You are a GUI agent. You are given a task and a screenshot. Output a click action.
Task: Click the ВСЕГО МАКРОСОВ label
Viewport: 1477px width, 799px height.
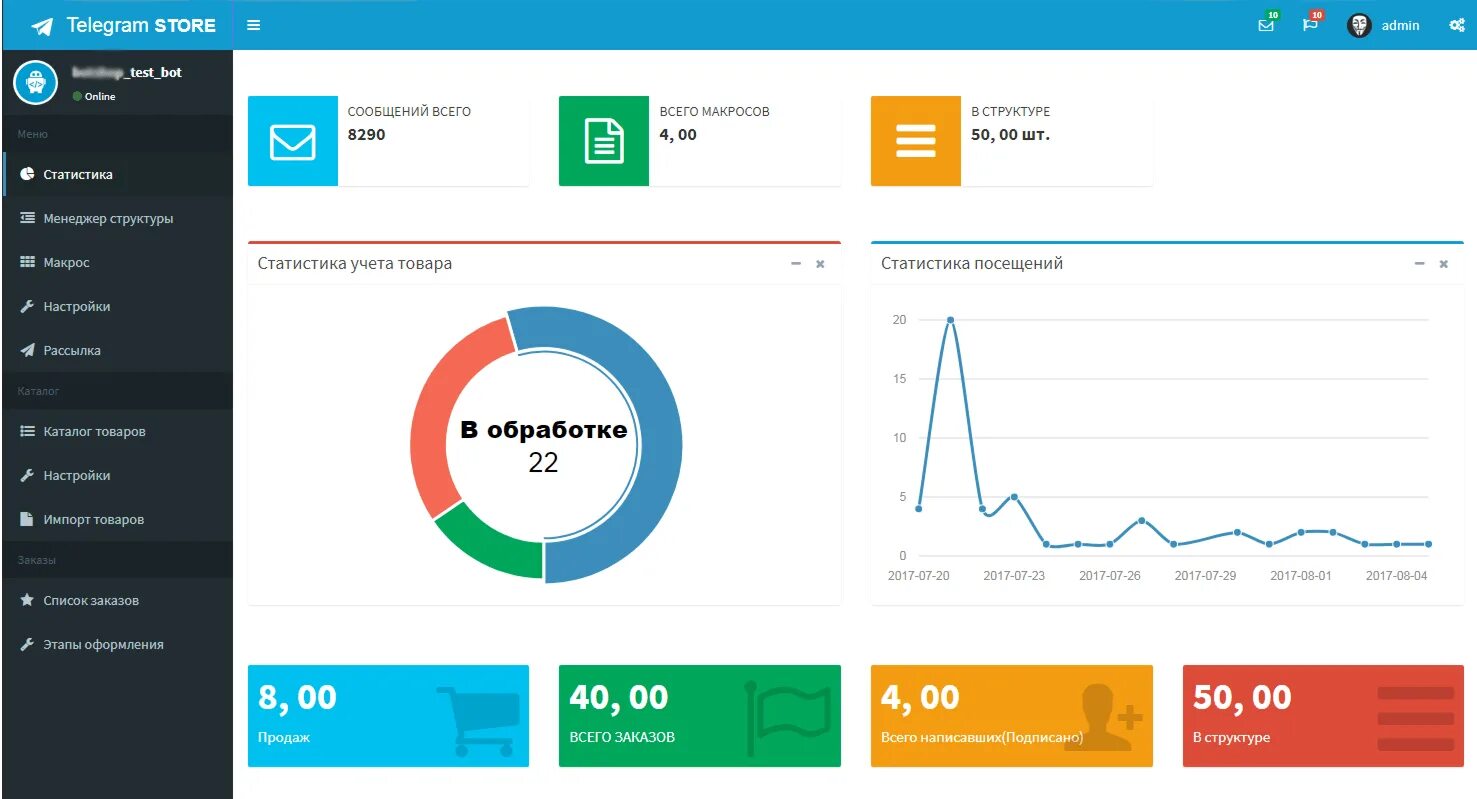(714, 112)
